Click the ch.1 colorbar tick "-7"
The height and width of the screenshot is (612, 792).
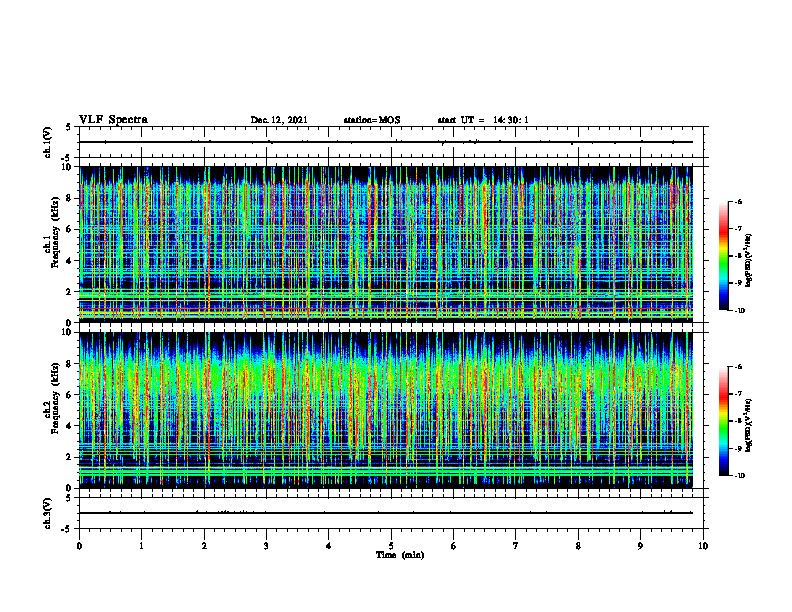739,229
